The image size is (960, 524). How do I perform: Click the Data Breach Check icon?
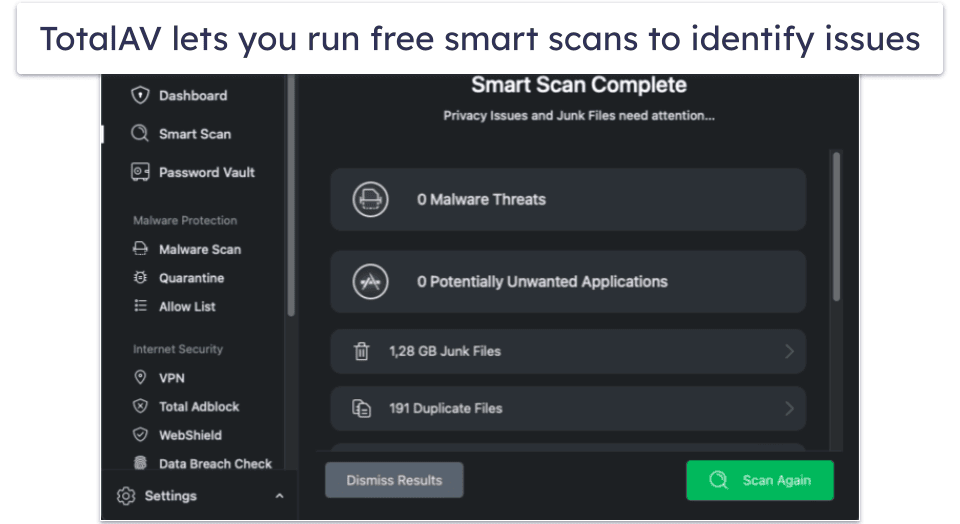point(140,464)
